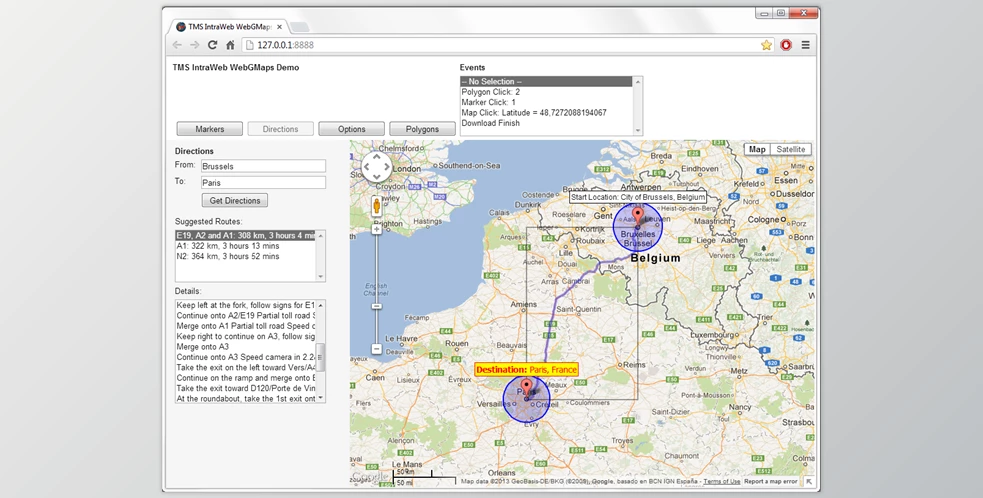
Task: Select route A1: 322 km, 3 hours 13 mins
Action: point(246,246)
